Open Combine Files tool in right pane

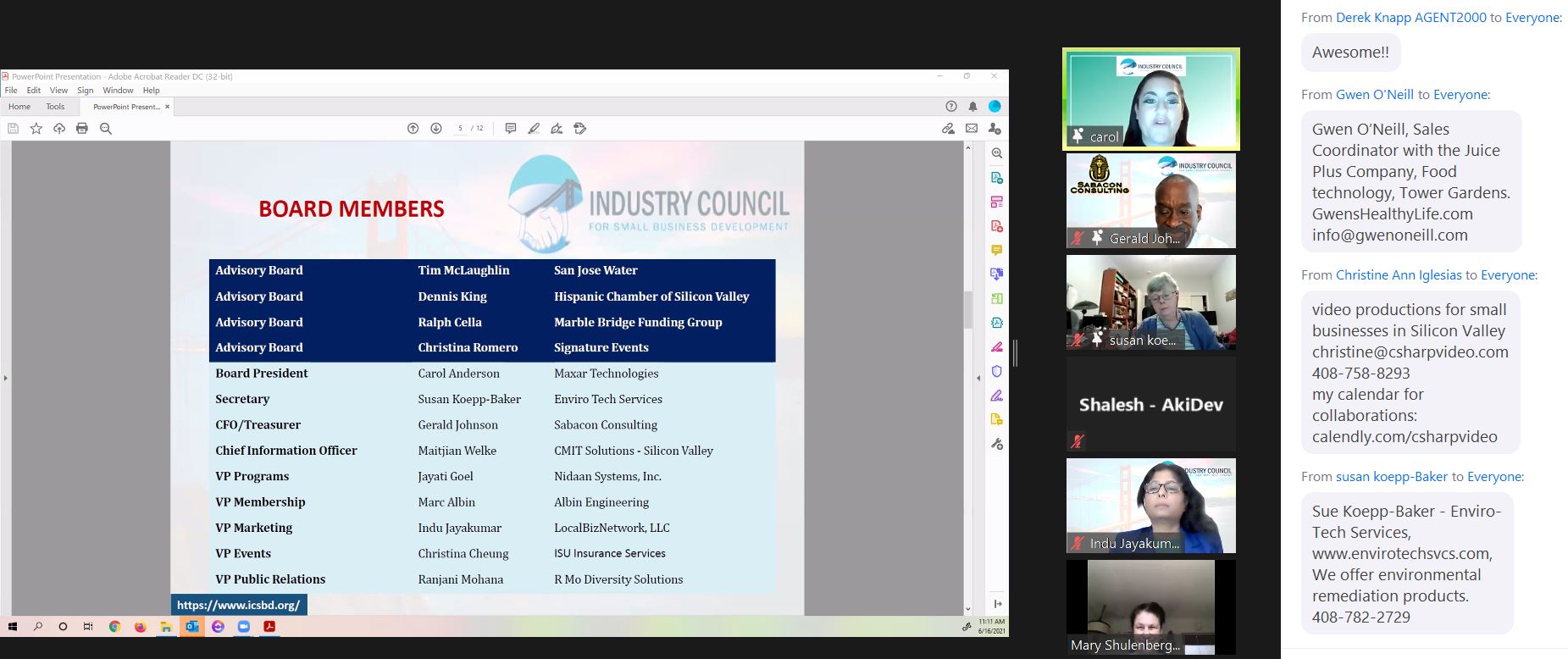coord(997,274)
